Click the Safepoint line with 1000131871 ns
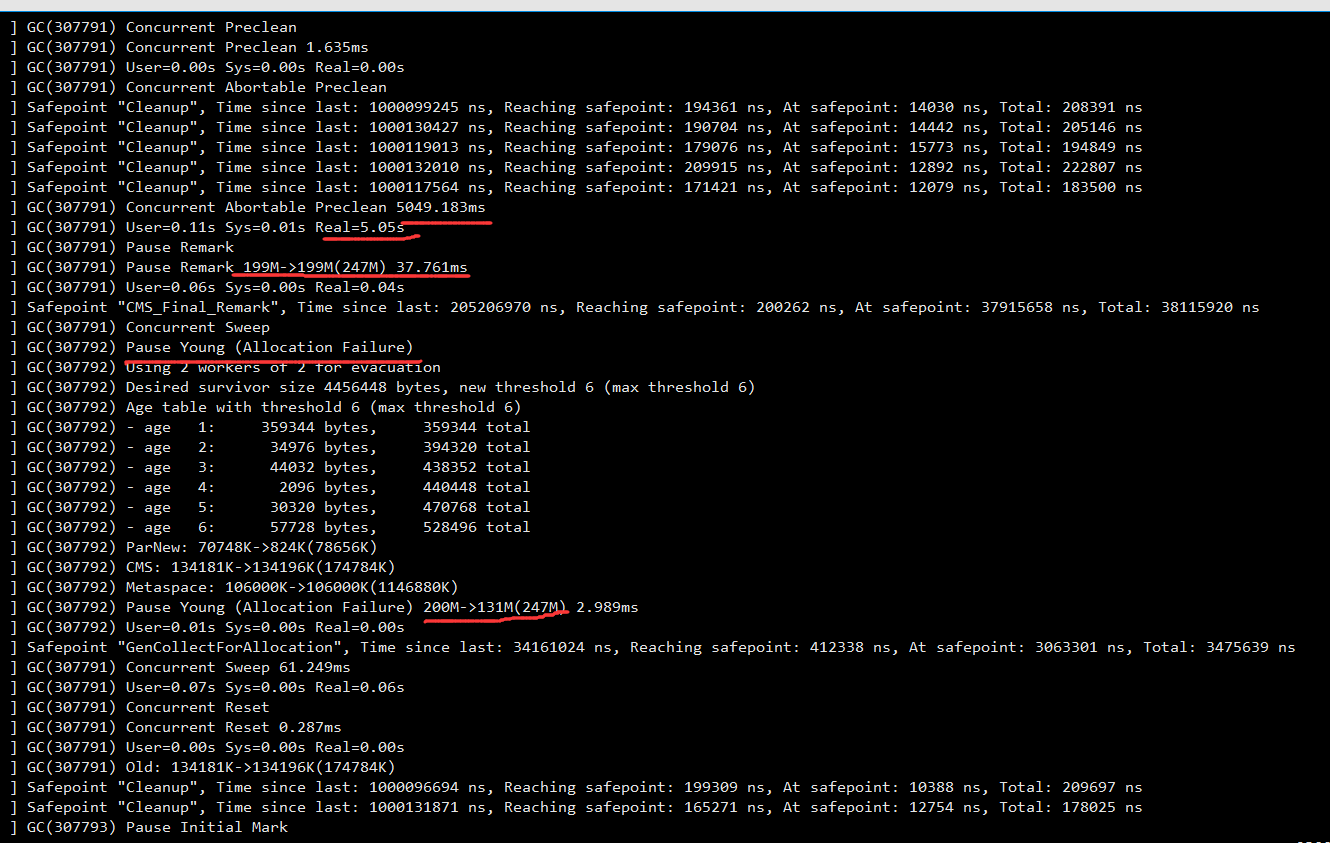The width and height of the screenshot is (1330, 843). tap(576, 807)
